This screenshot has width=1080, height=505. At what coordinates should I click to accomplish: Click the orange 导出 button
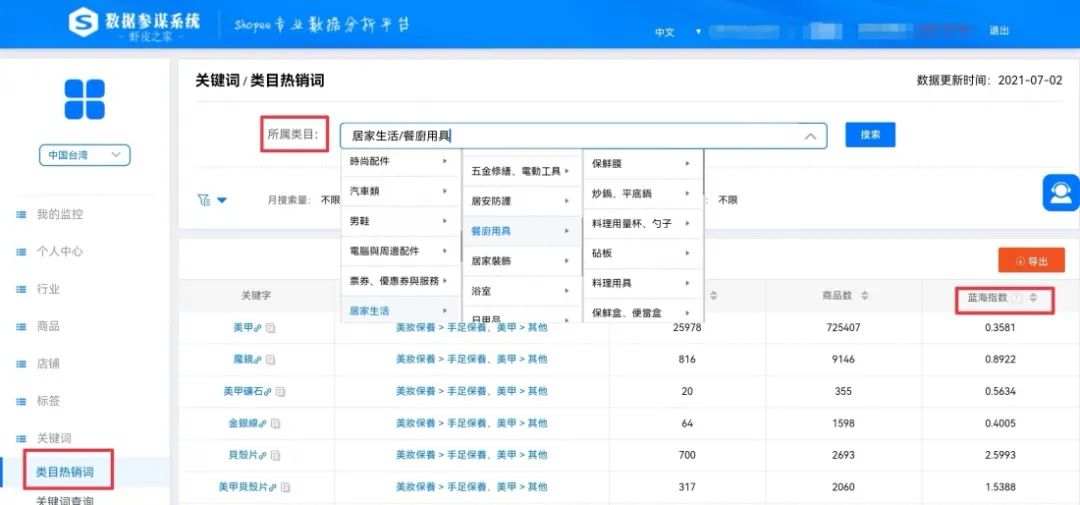1031,260
